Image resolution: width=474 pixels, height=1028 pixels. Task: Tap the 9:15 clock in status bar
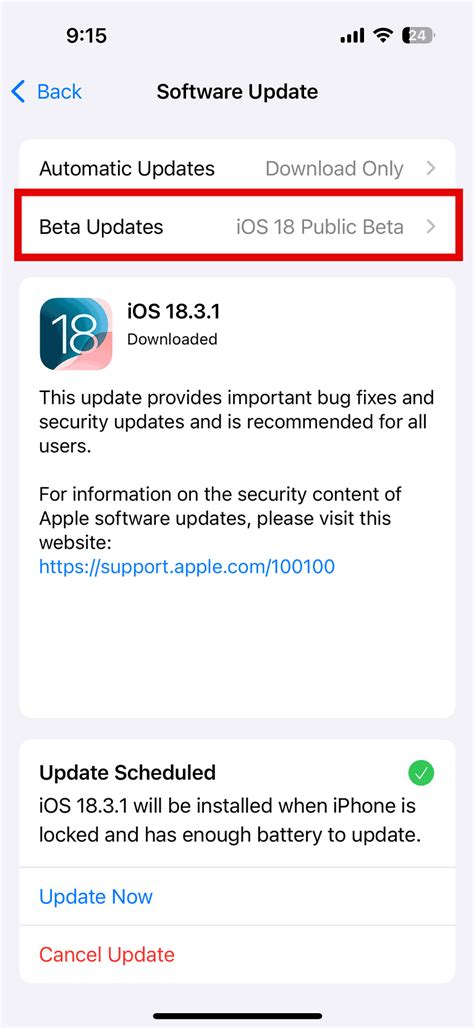[x=87, y=35]
